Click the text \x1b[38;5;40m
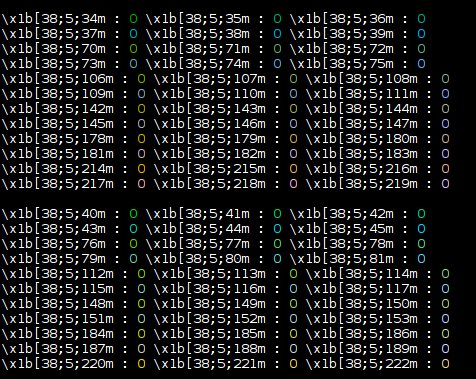The height and width of the screenshot is (379, 476). point(54,214)
